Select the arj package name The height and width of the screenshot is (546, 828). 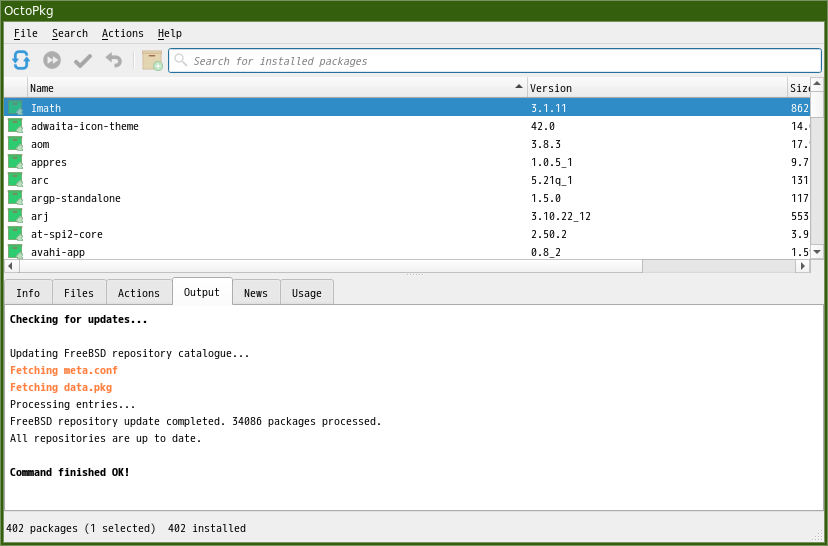tap(40, 216)
